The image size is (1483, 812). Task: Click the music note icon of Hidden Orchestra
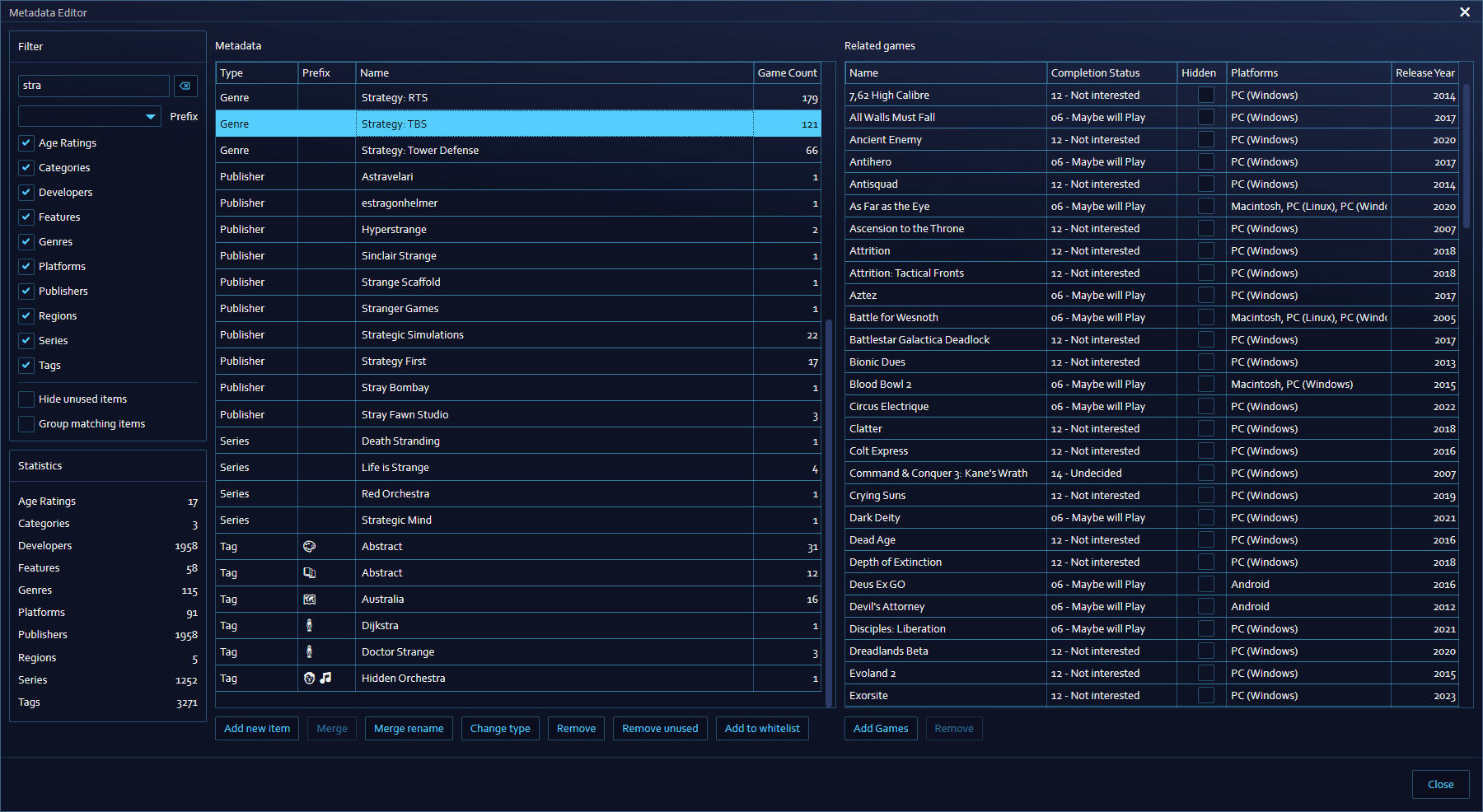coord(325,679)
